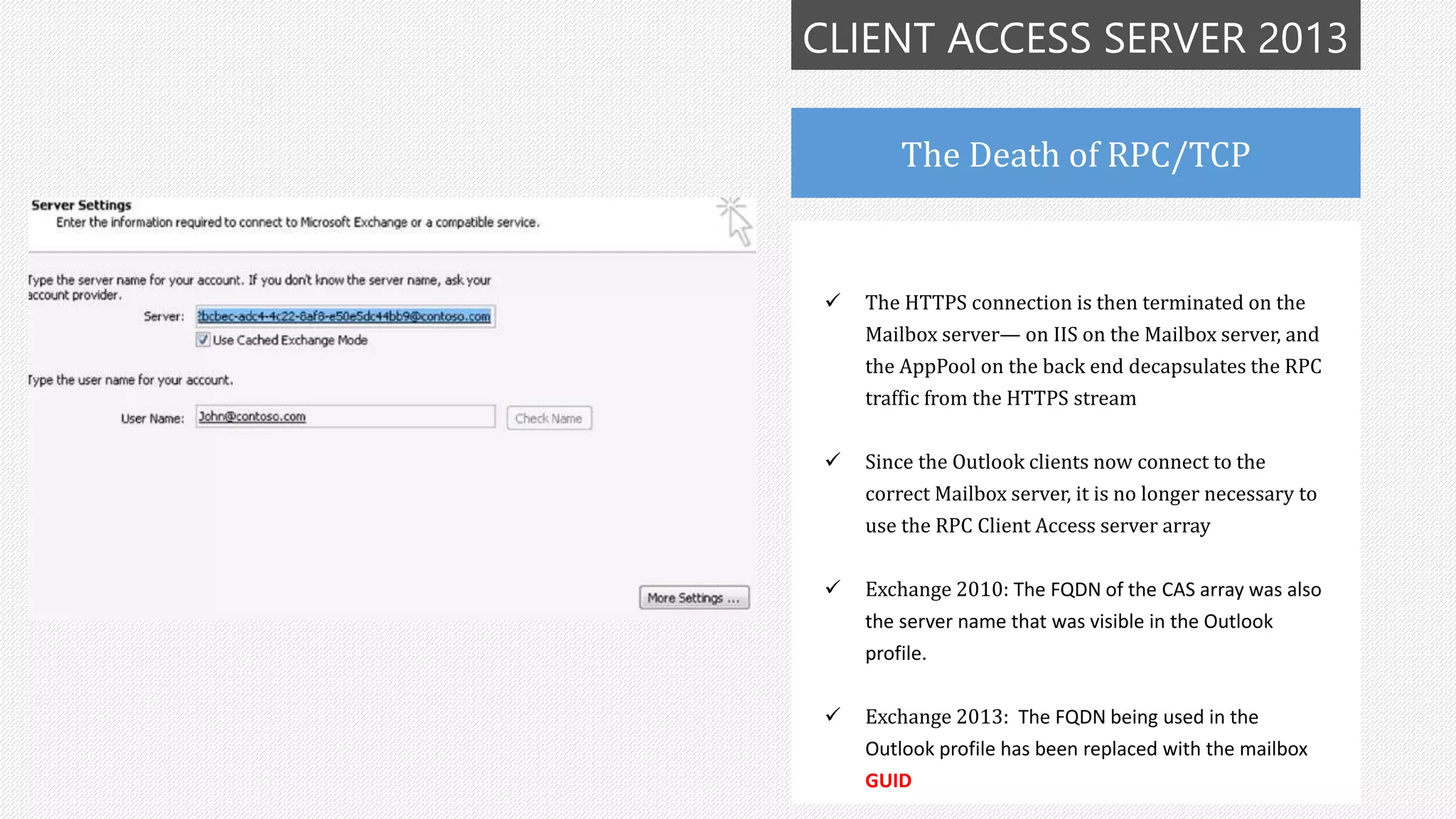The image size is (1456, 819).
Task: Click the checkmark bullet beside 'The HTTPS connection'
Action: click(833, 301)
